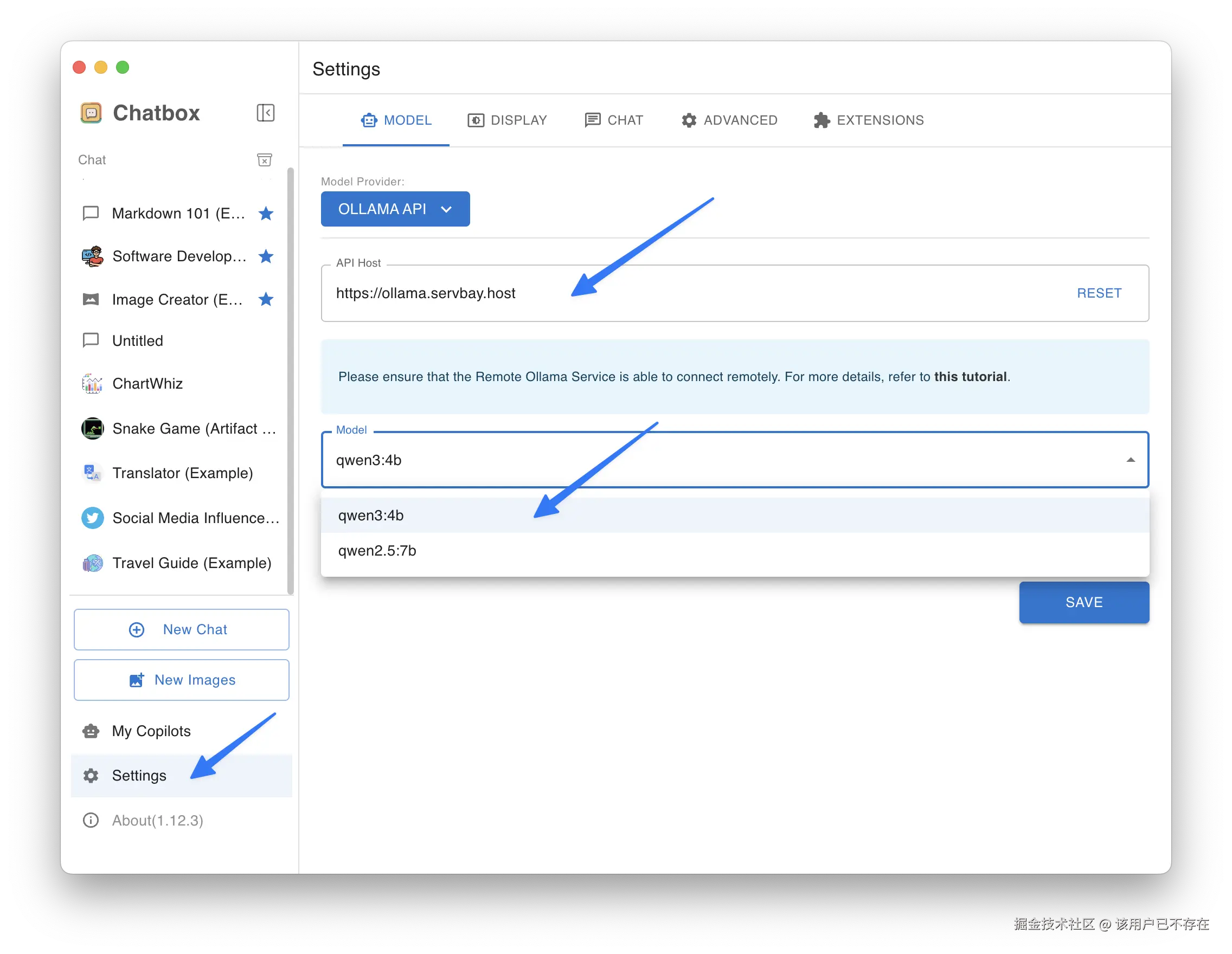Open the Snake Game Artifact conversation
Image resolution: width=1232 pixels, height=954 pixels.
click(x=194, y=429)
